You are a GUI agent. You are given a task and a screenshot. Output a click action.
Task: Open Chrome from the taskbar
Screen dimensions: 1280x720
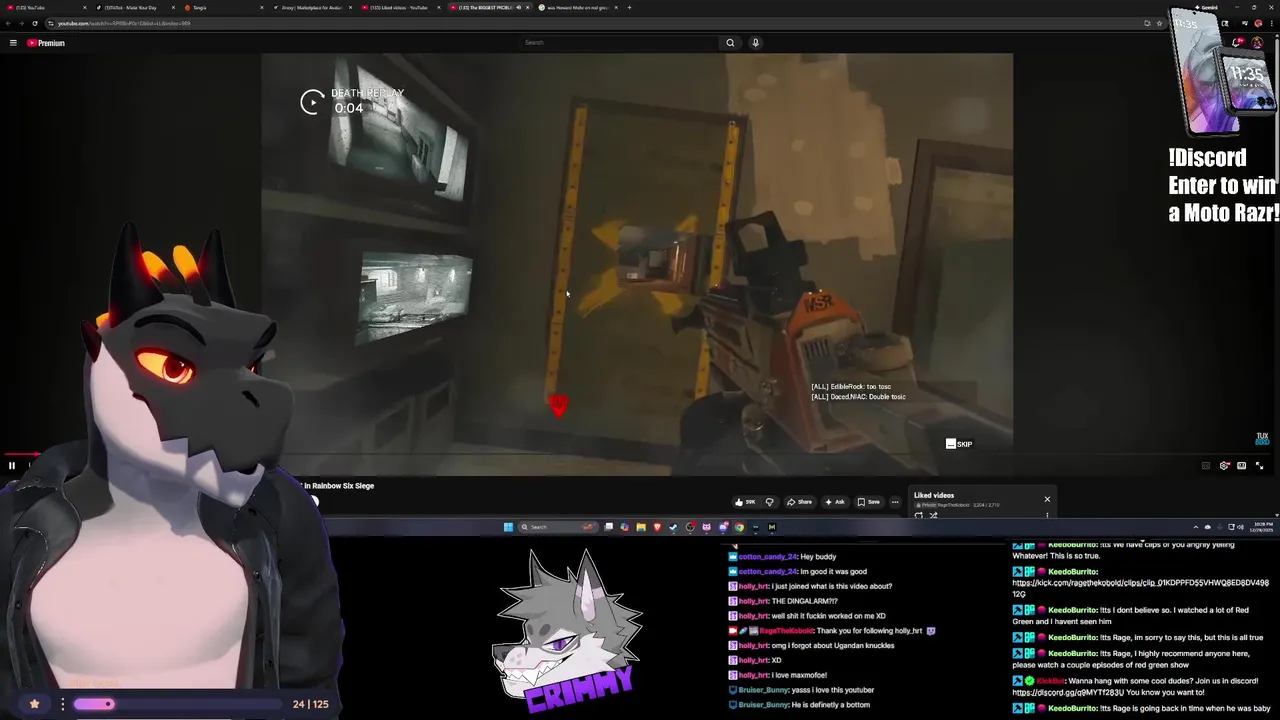pos(739,527)
